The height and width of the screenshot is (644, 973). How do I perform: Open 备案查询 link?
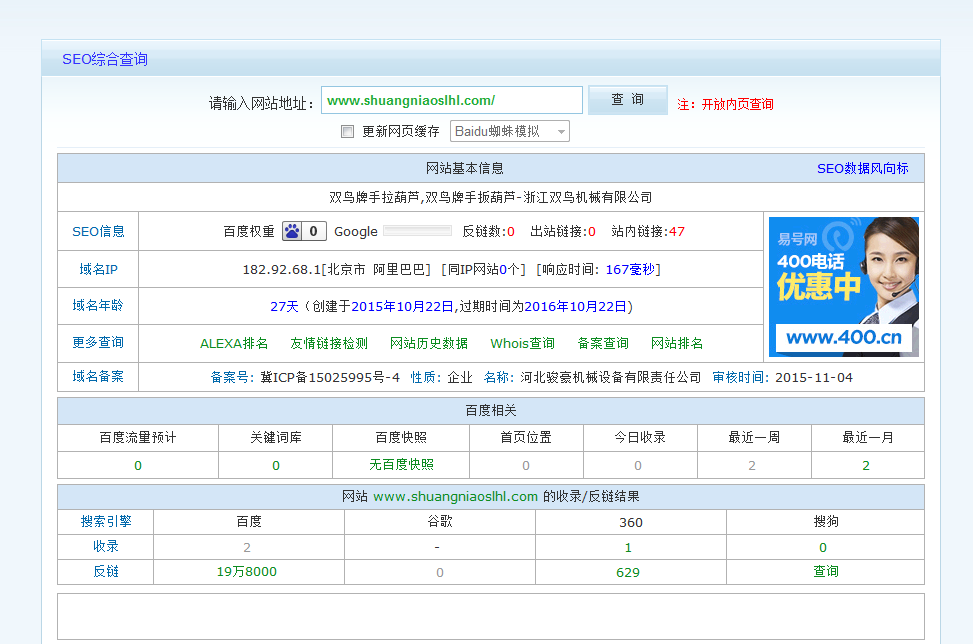pos(603,344)
